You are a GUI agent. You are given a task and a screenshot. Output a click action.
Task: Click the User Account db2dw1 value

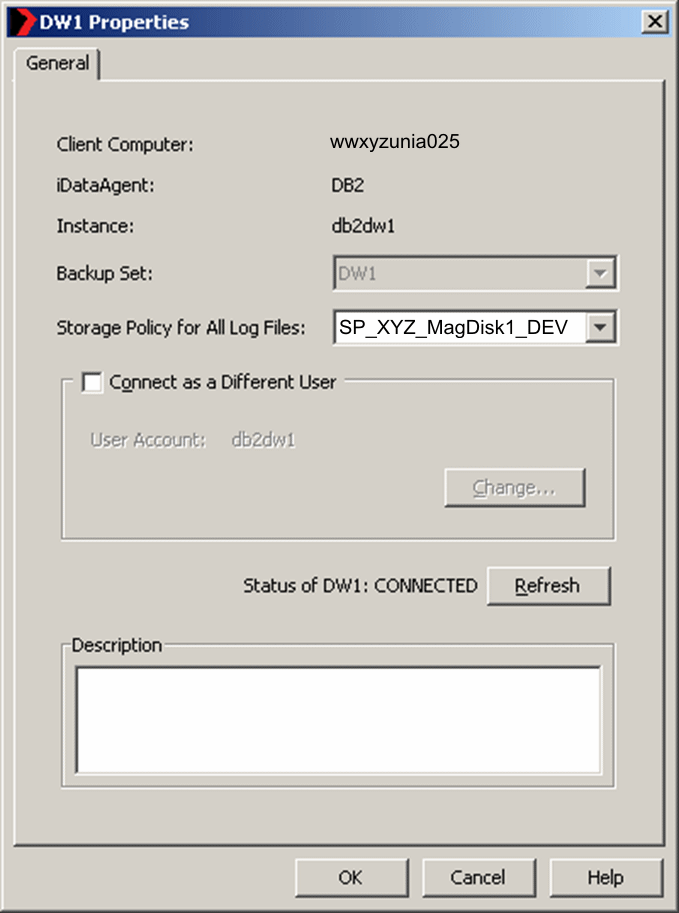pos(263,440)
